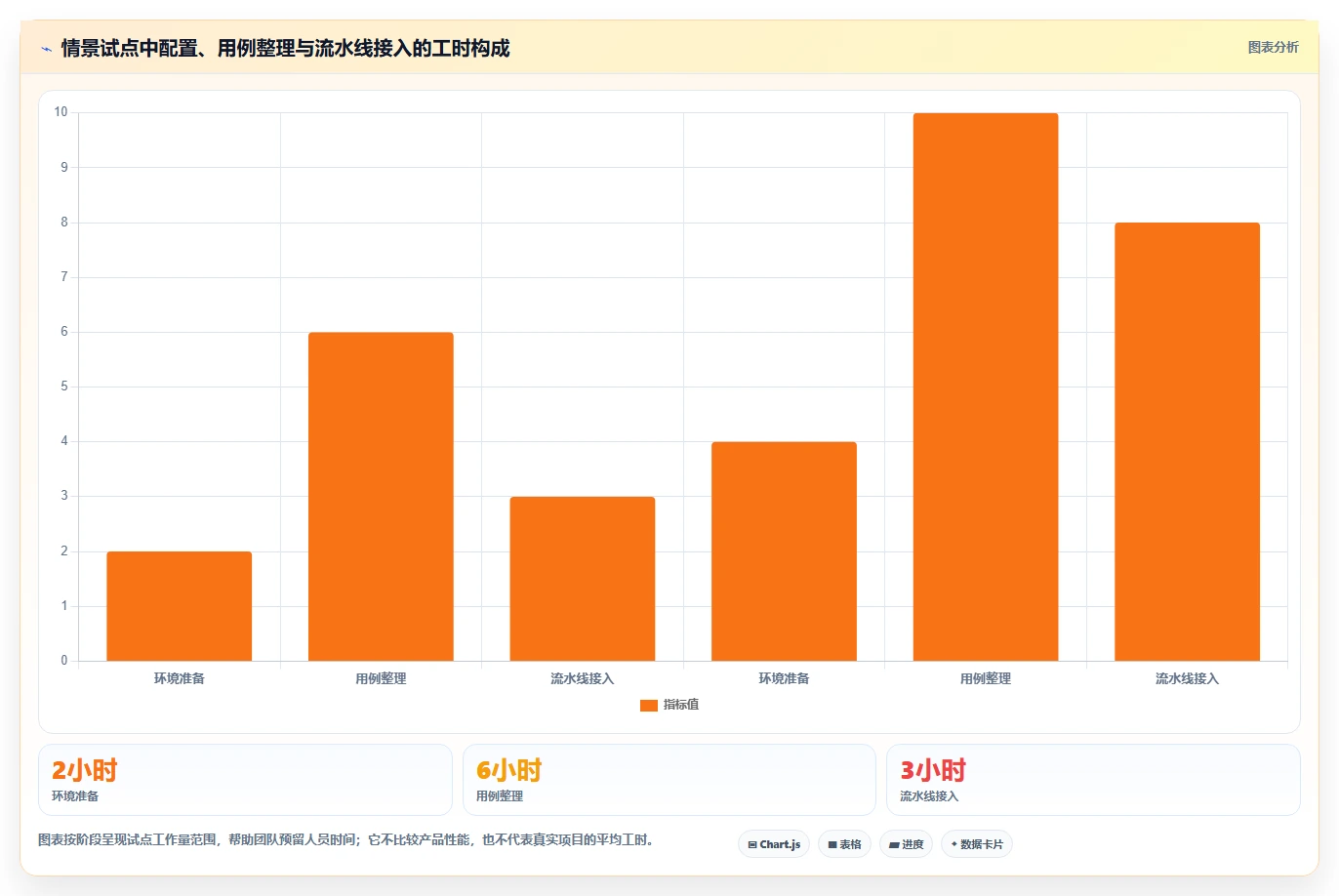Viewport: 1339px width, 896px height.
Task: Open the 3小时 流水线接入 stat card
Action: click(1093, 780)
